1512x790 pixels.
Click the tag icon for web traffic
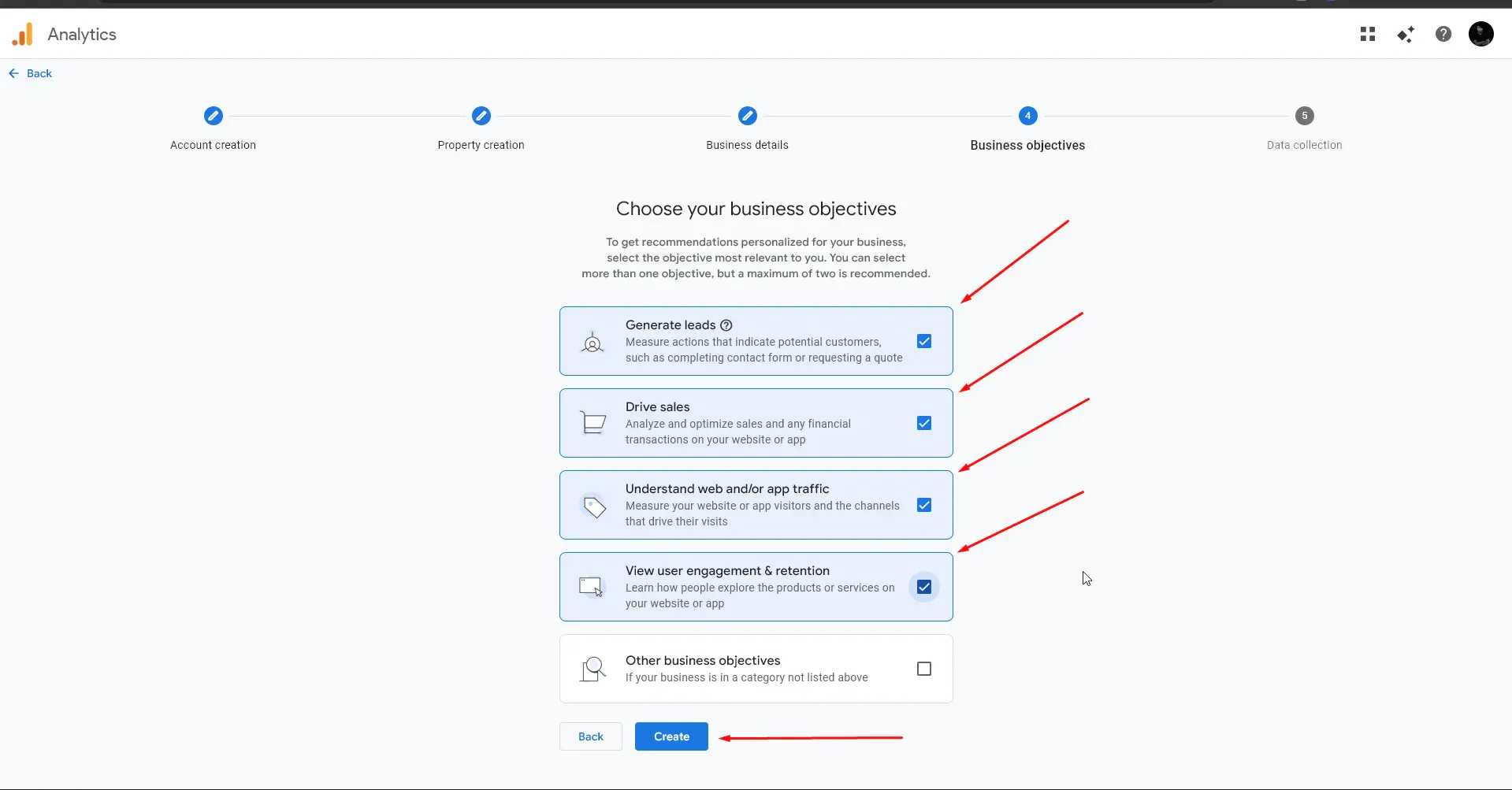click(x=594, y=506)
